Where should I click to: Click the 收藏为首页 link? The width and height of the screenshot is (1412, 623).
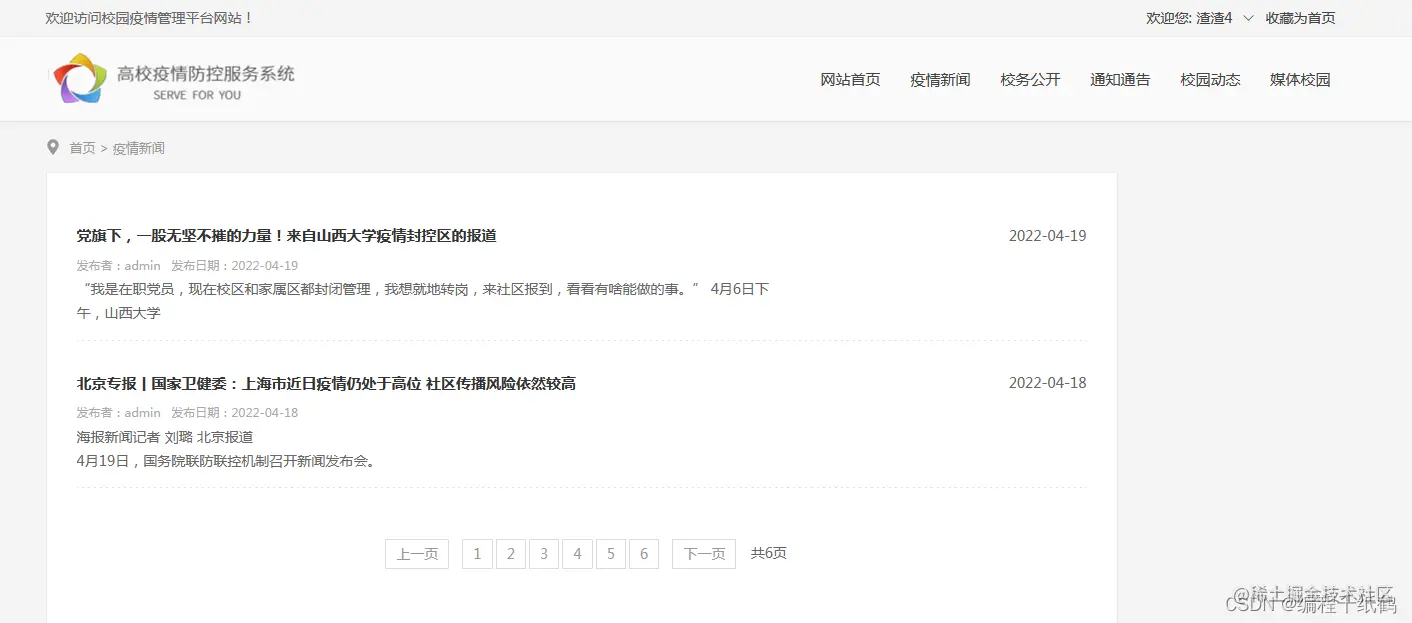pyautogui.click(x=1300, y=18)
